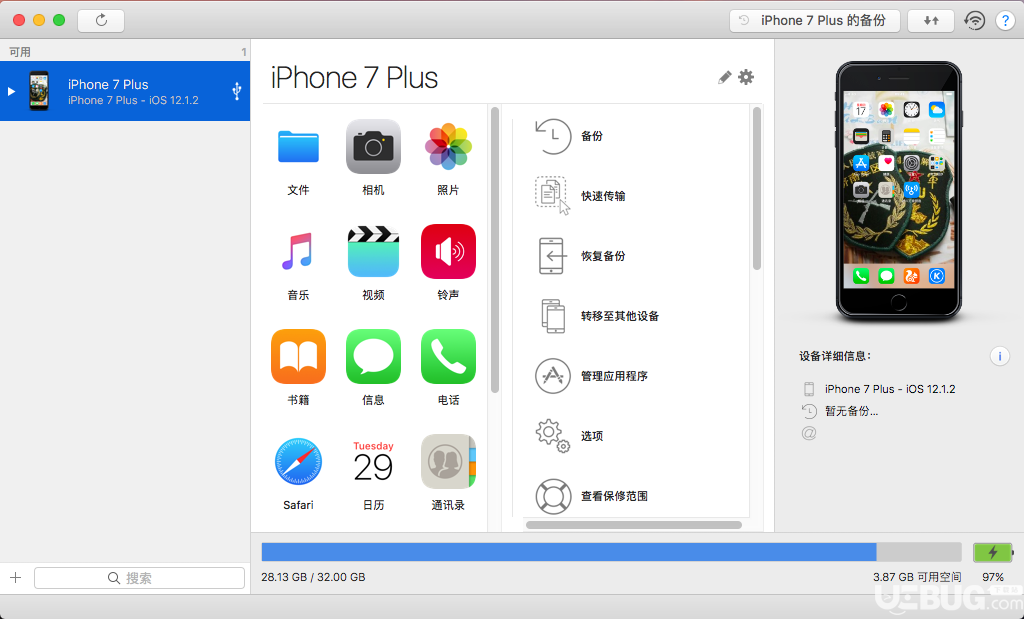Open the 通讯录 (Contacts) icon

point(448,462)
